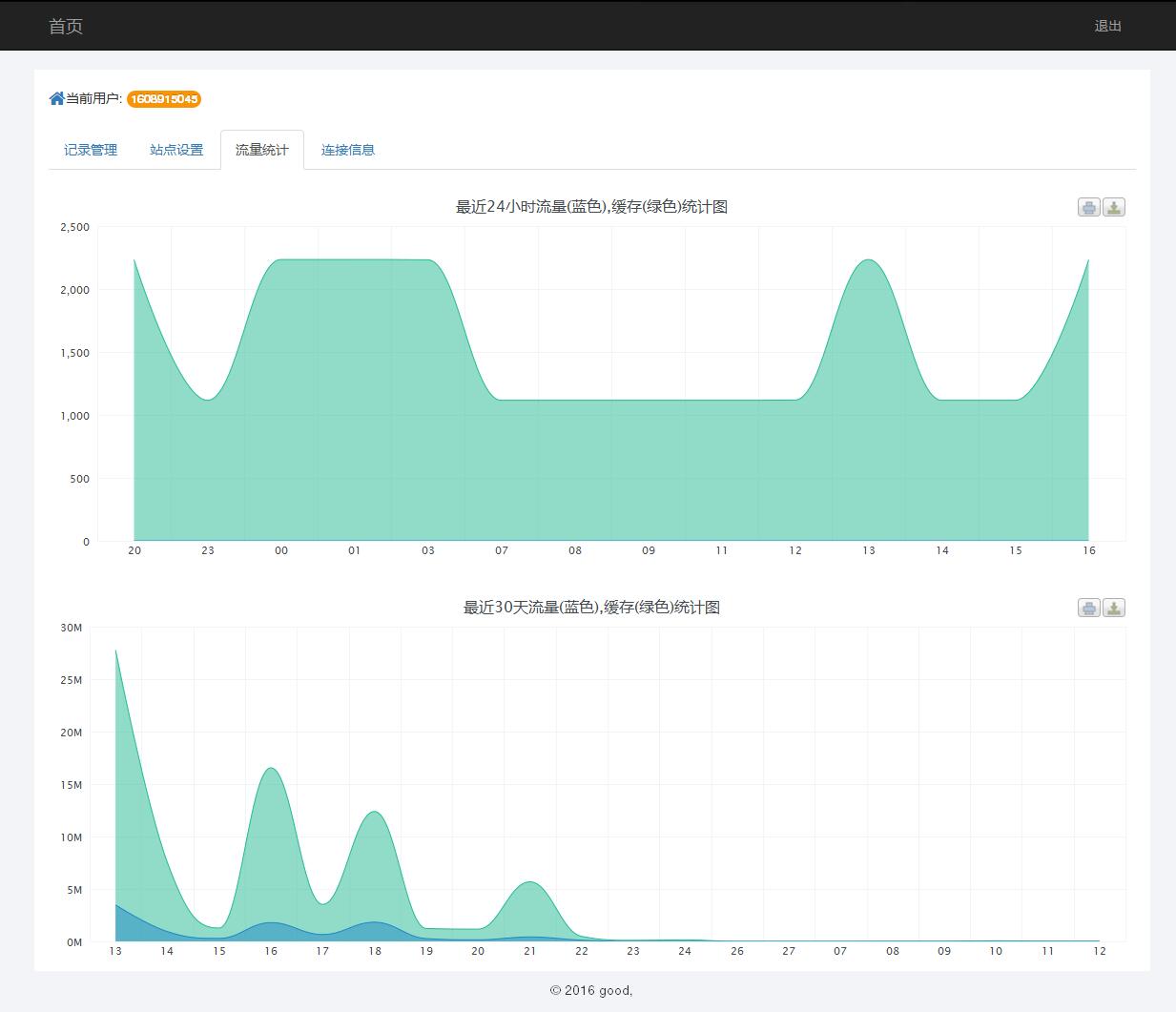Click the 最近24小时流量 chart title
This screenshot has height=1012, width=1176.
point(591,207)
